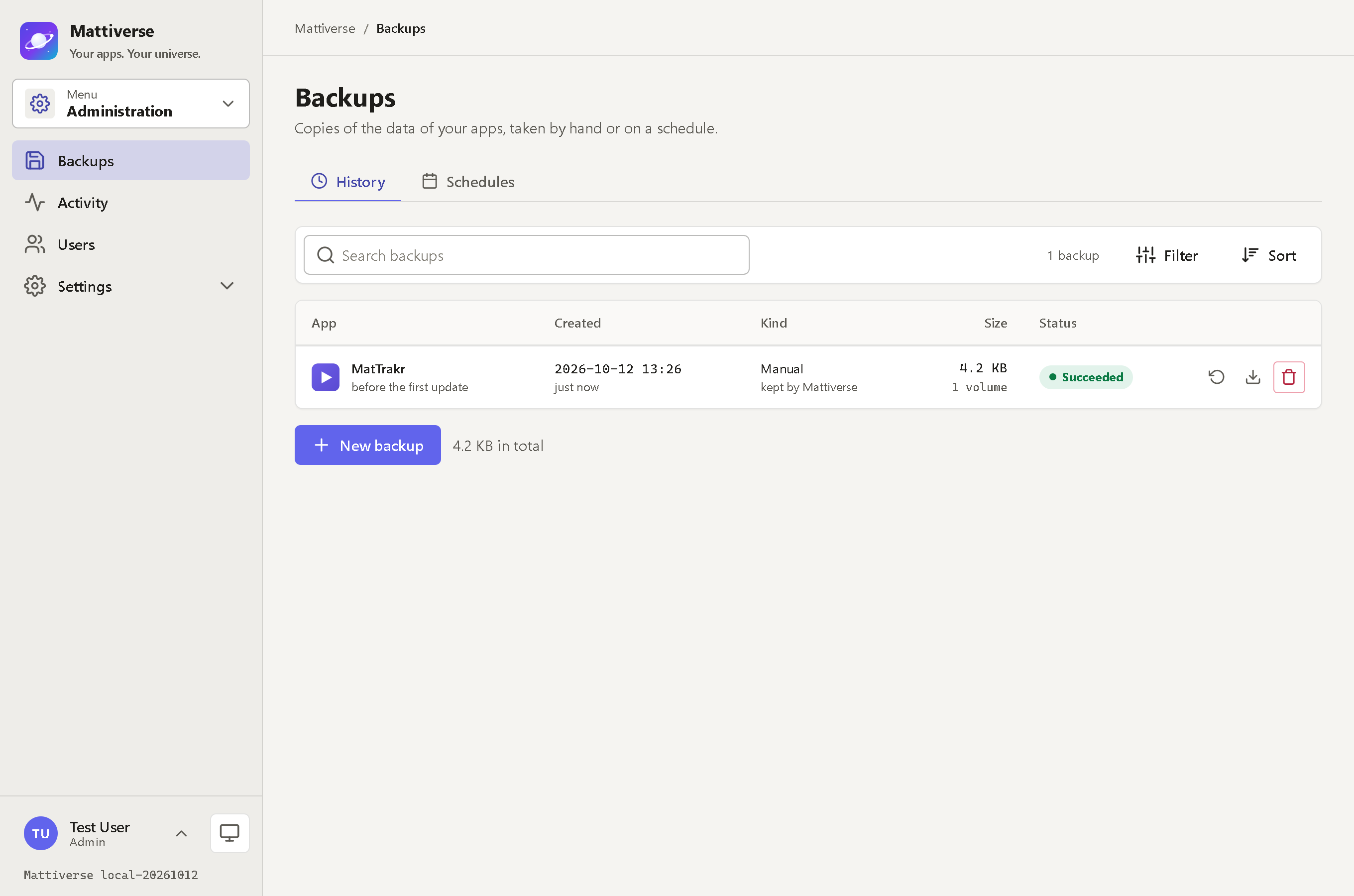Open the Sort options
1354x896 pixels.
pyautogui.click(x=1269, y=255)
